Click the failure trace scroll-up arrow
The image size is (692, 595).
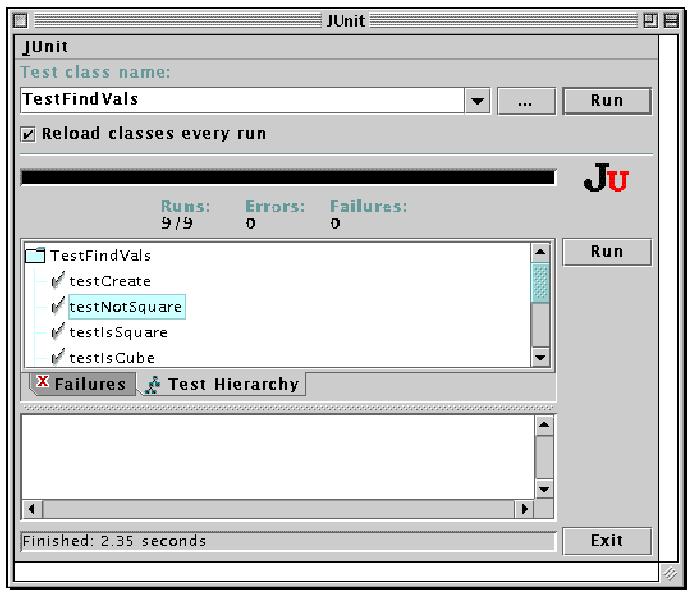(544, 426)
